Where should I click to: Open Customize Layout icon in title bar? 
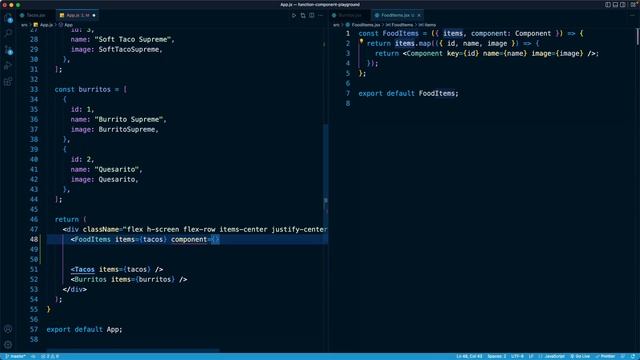(x=633, y=4)
